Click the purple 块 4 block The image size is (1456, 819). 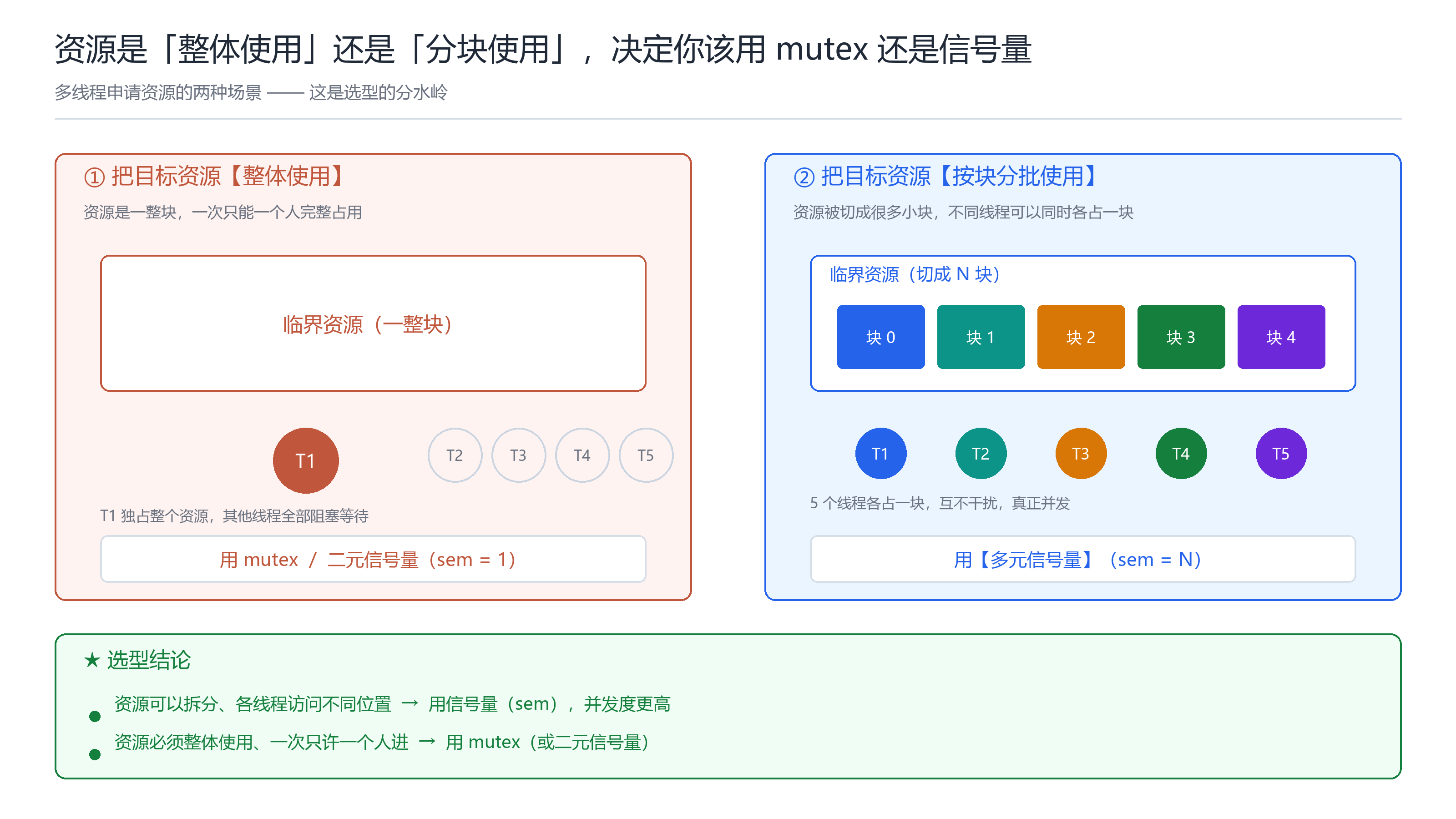pos(1281,337)
